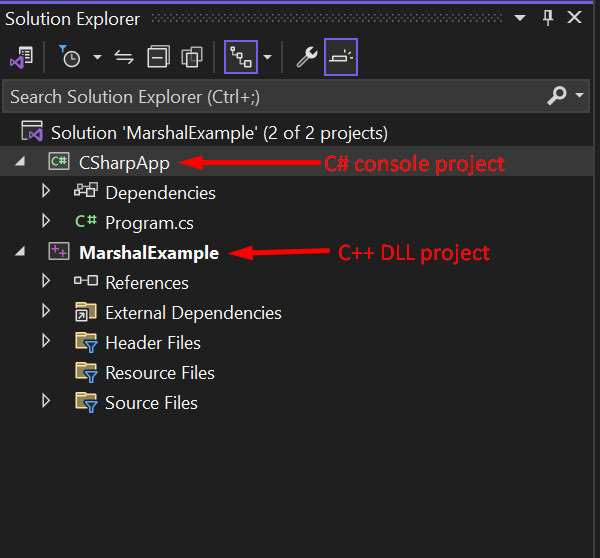
Task: Click the C# icon beside Program.cs
Action: [x=86, y=222]
